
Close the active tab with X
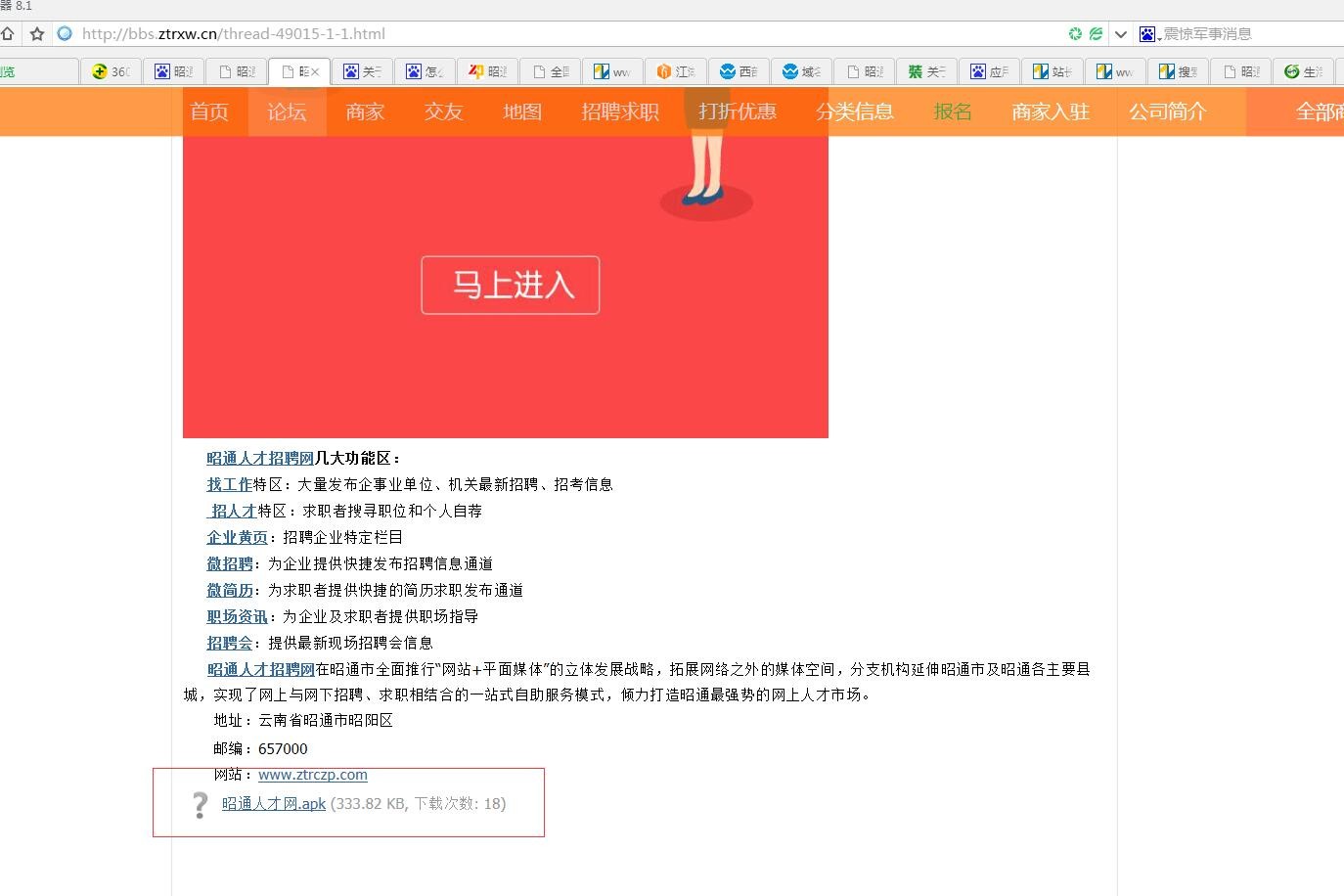[x=315, y=71]
